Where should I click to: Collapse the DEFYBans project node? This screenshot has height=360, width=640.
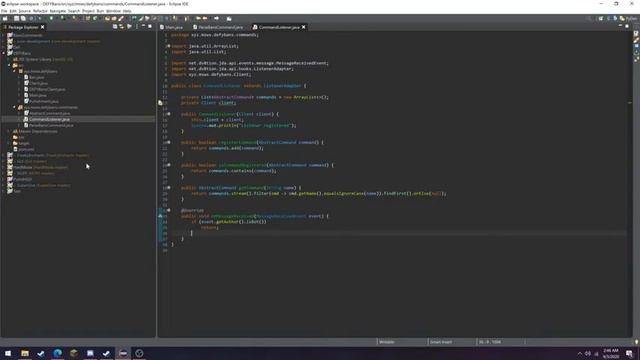4,53
